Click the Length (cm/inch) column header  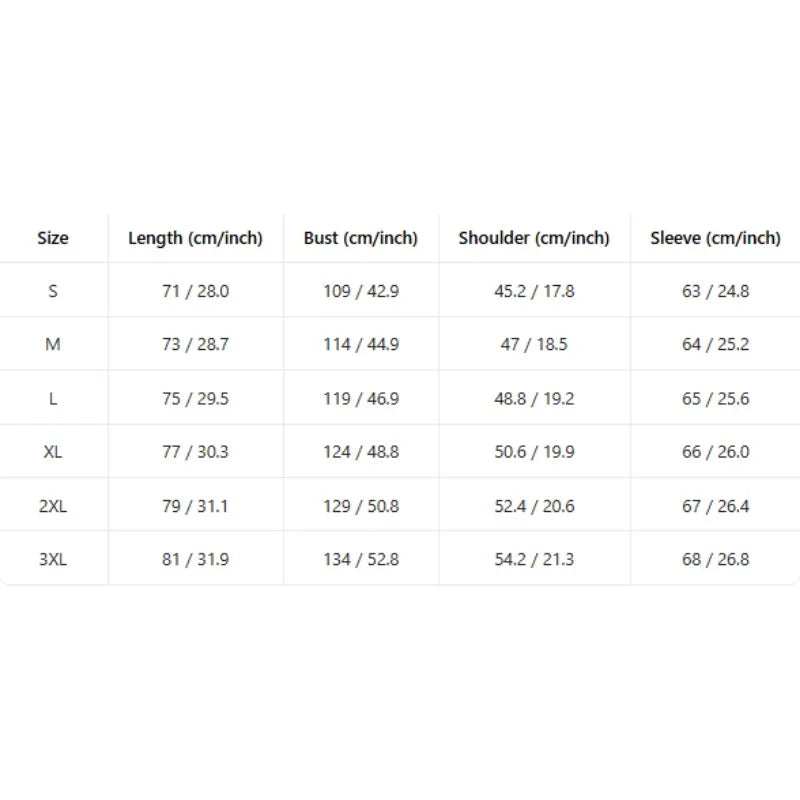coord(195,238)
